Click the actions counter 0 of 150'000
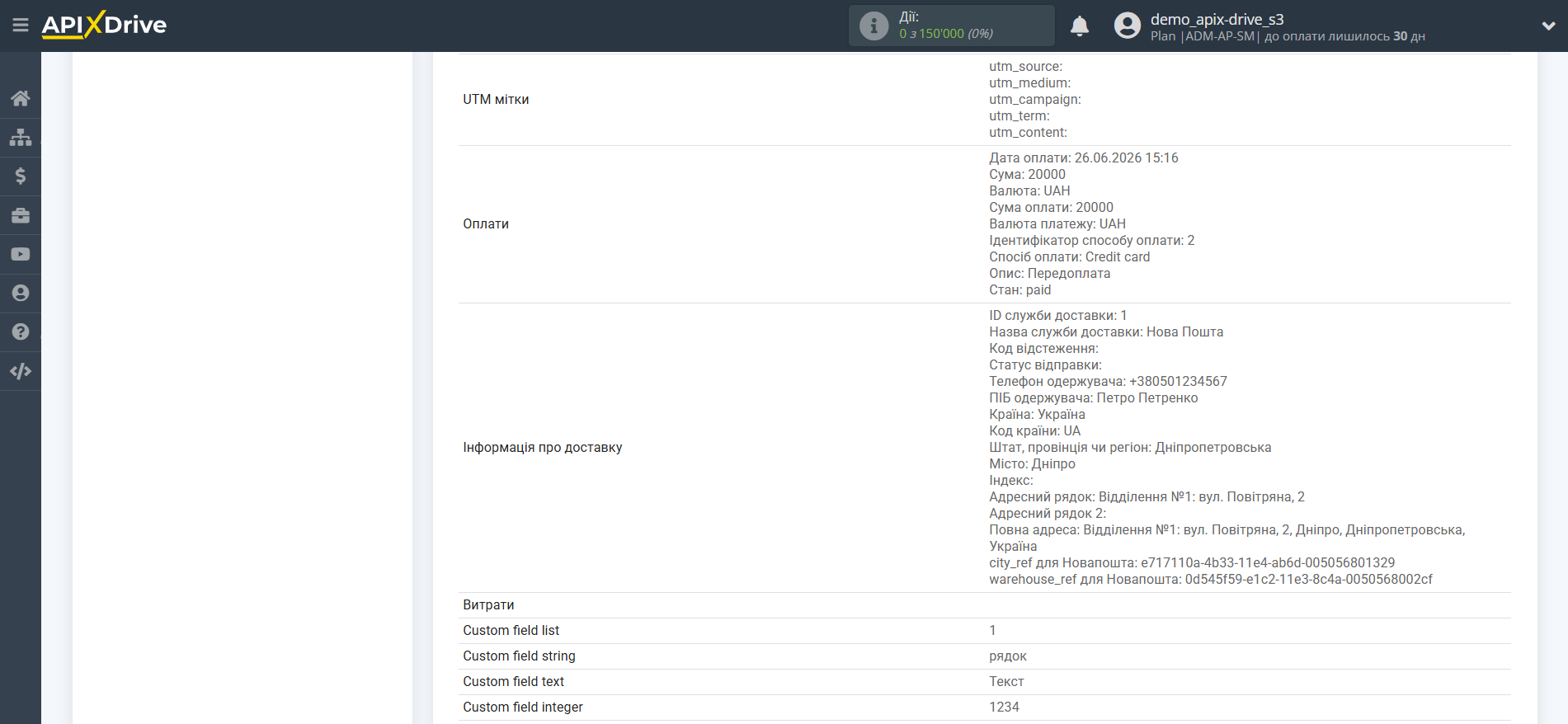This screenshot has height=724, width=1568. pyautogui.click(x=945, y=34)
